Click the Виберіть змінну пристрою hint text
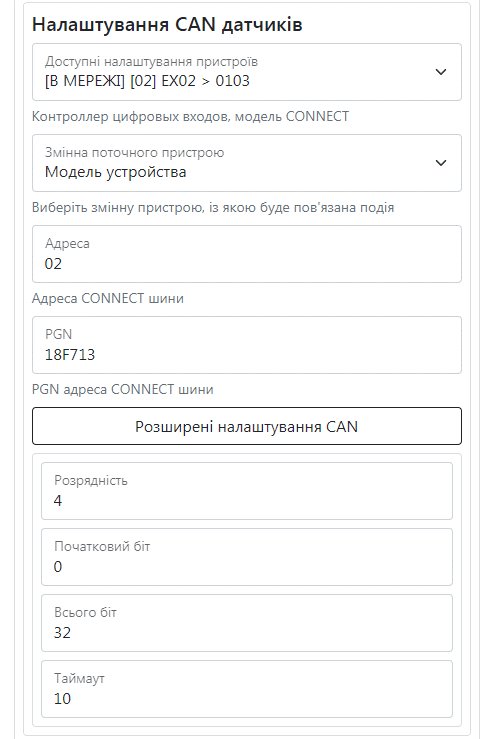The height and width of the screenshot is (739, 495). [x=213, y=207]
